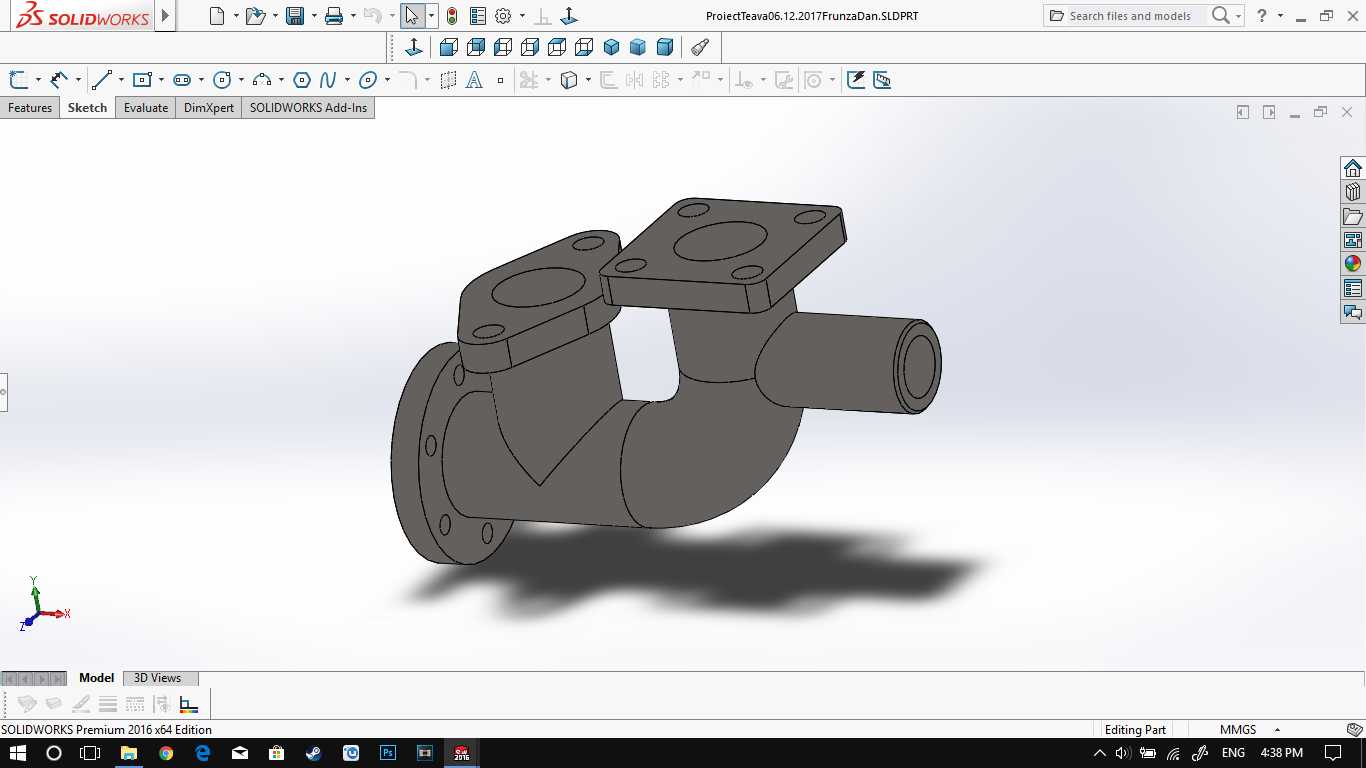Click the Open file folder icon
1366x768 pixels.
pyautogui.click(x=255, y=16)
